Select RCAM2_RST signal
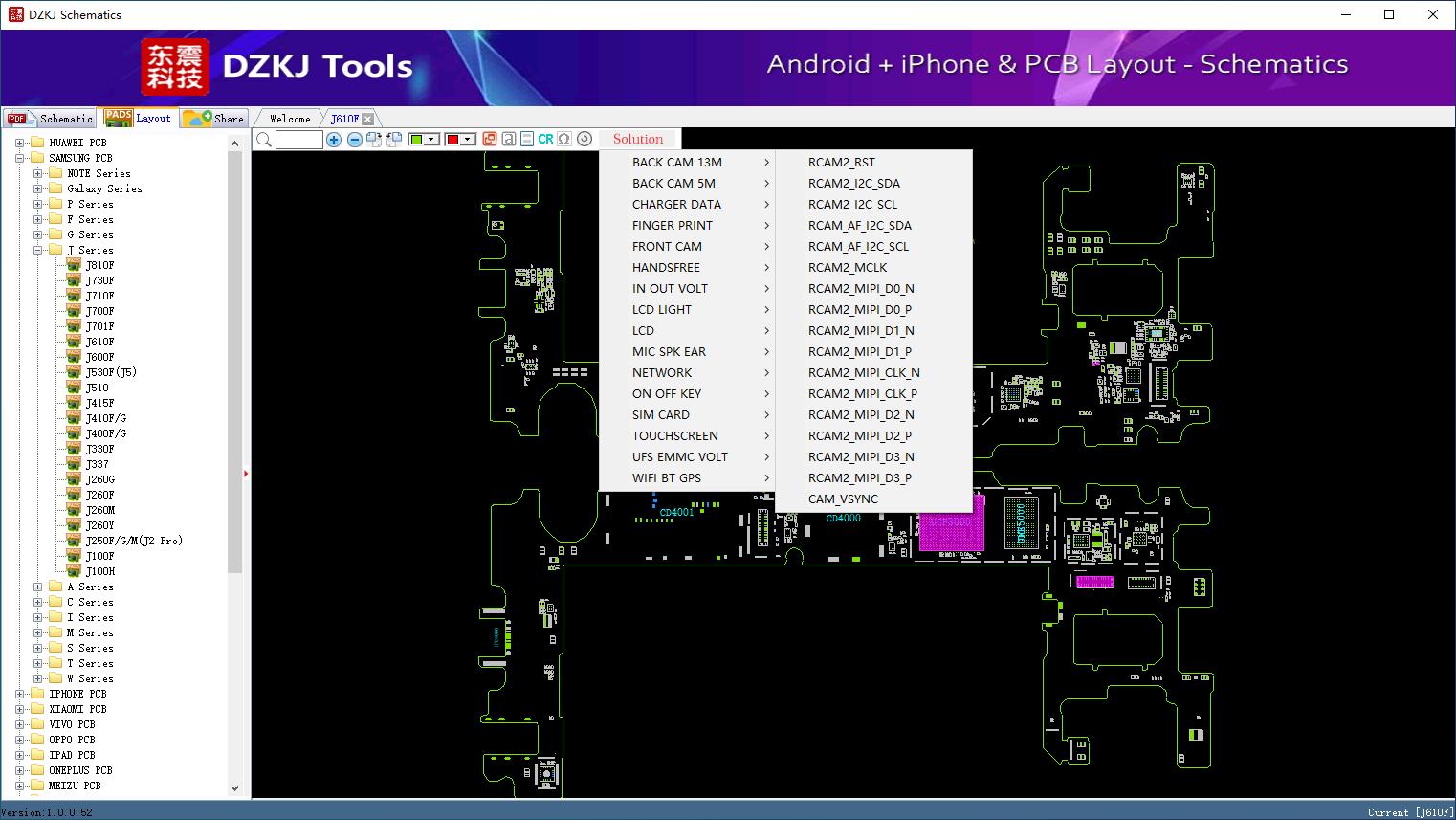The height and width of the screenshot is (820, 1456). 874,163
